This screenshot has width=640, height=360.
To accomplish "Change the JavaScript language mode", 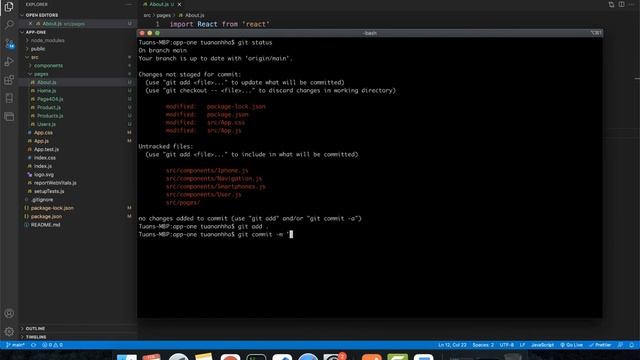I will (x=542, y=345).
